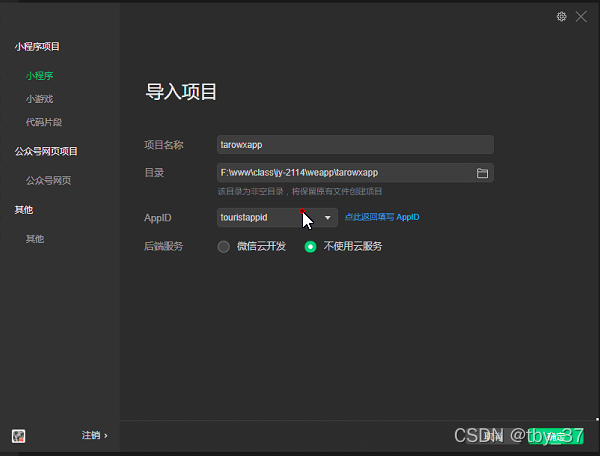The height and width of the screenshot is (456, 600).
Task: Focus the 目录 path input field
Action: tap(355, 173)
